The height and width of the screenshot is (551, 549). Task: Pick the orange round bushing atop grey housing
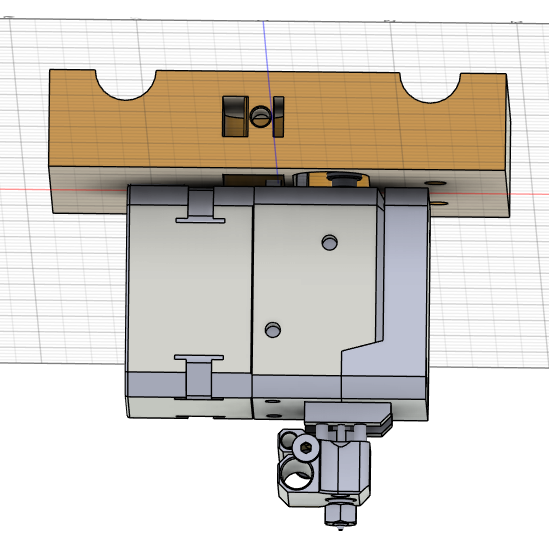(332, 179)
